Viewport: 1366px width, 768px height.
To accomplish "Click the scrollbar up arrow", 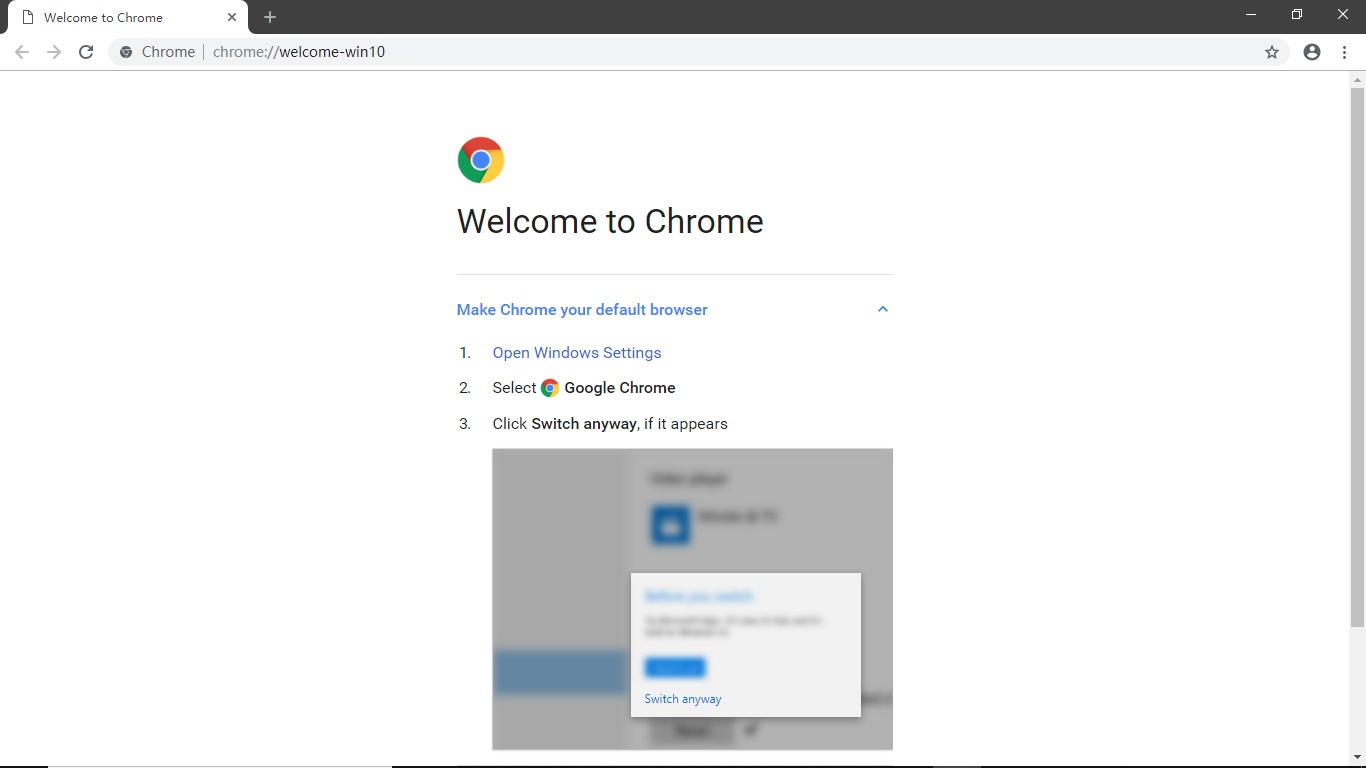I will click(x=1357, y=79).
